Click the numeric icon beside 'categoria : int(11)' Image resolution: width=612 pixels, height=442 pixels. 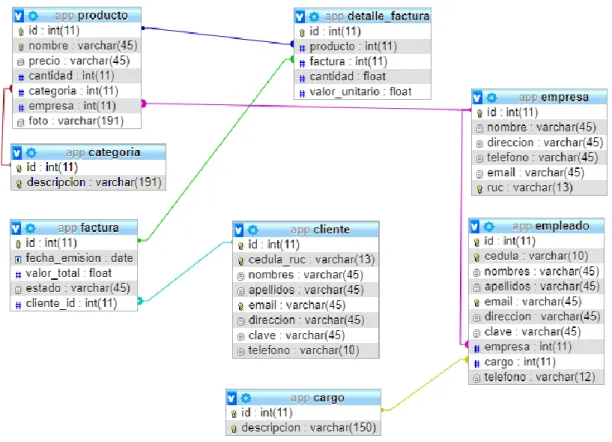[21, 92]
